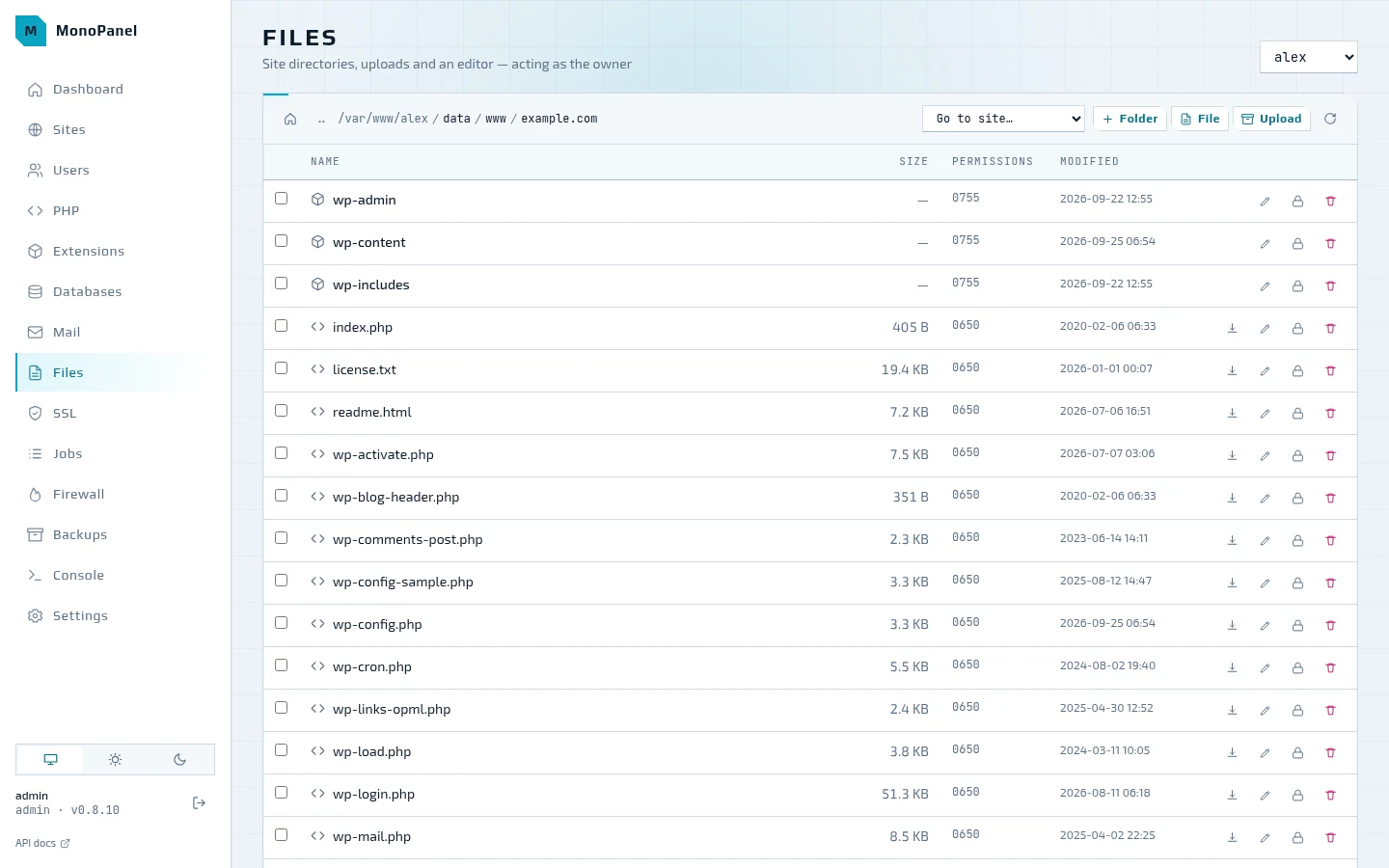This screenshot has height=868, width=1389.
Task: Go to data breadcrumb segment
Action: [x=456, y=119]
